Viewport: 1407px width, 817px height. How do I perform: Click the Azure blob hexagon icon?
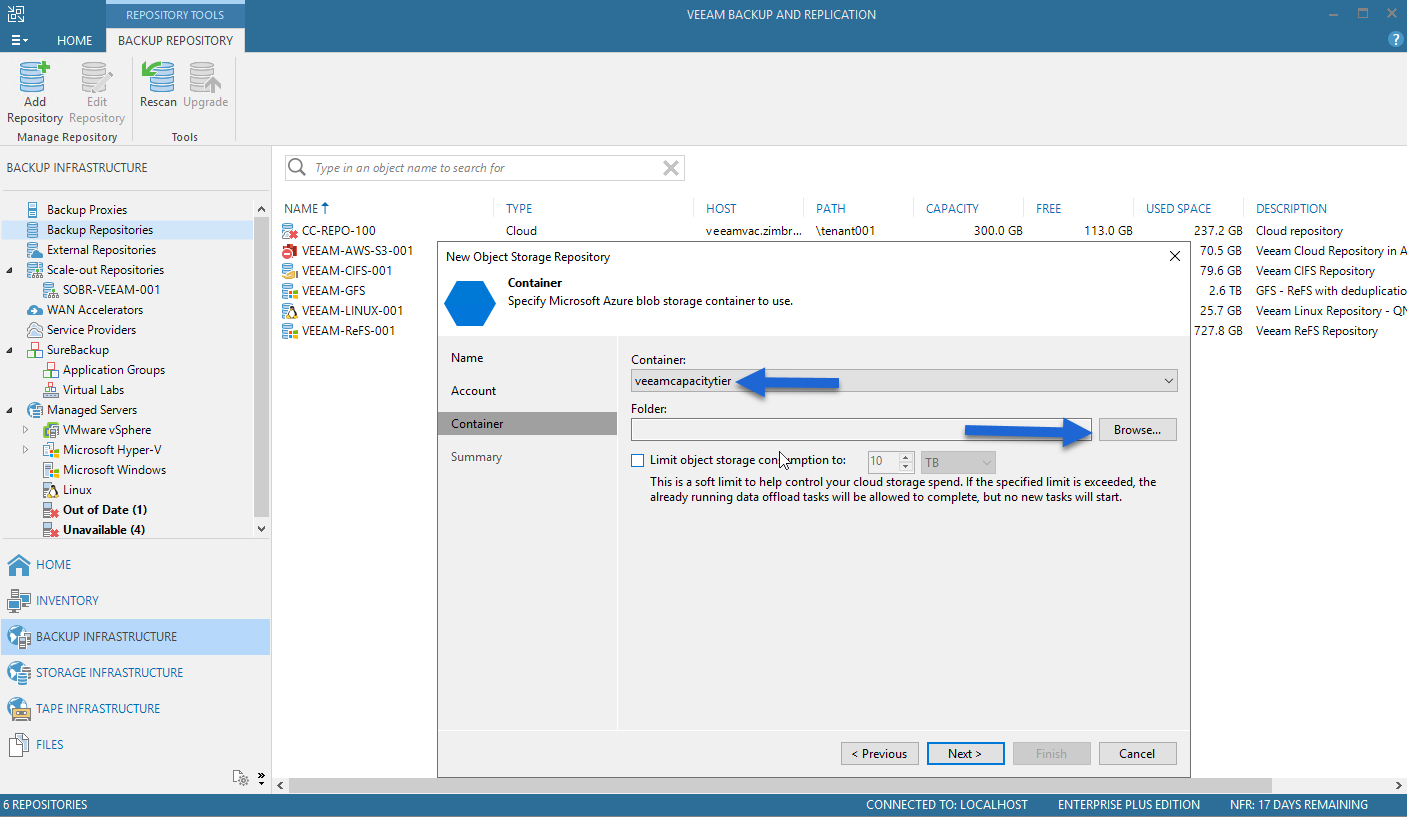click(x=470, y=304)
